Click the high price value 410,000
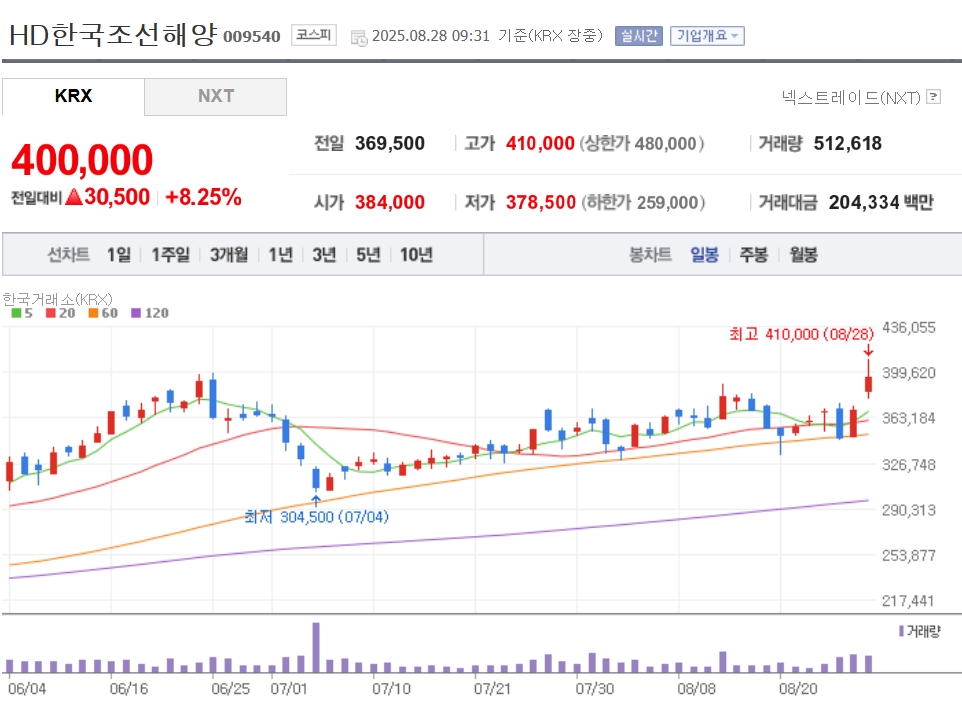The image size is (962, 719). point(540,144)
